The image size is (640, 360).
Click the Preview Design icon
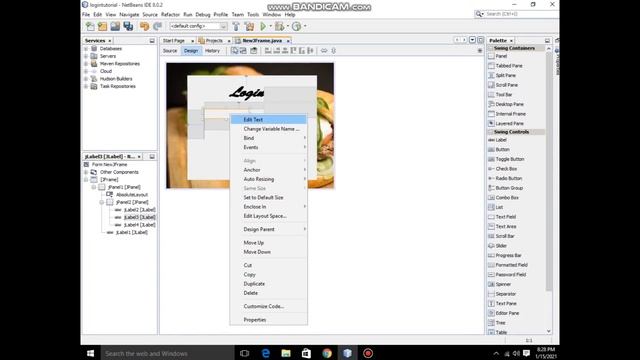tap(254, 51)
